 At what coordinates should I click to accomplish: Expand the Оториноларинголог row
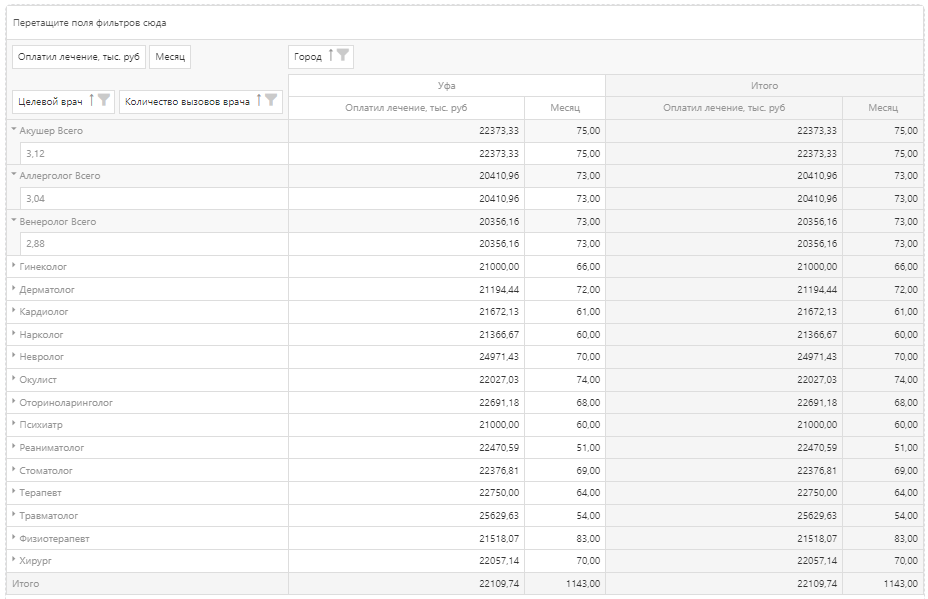pos(14,402)
